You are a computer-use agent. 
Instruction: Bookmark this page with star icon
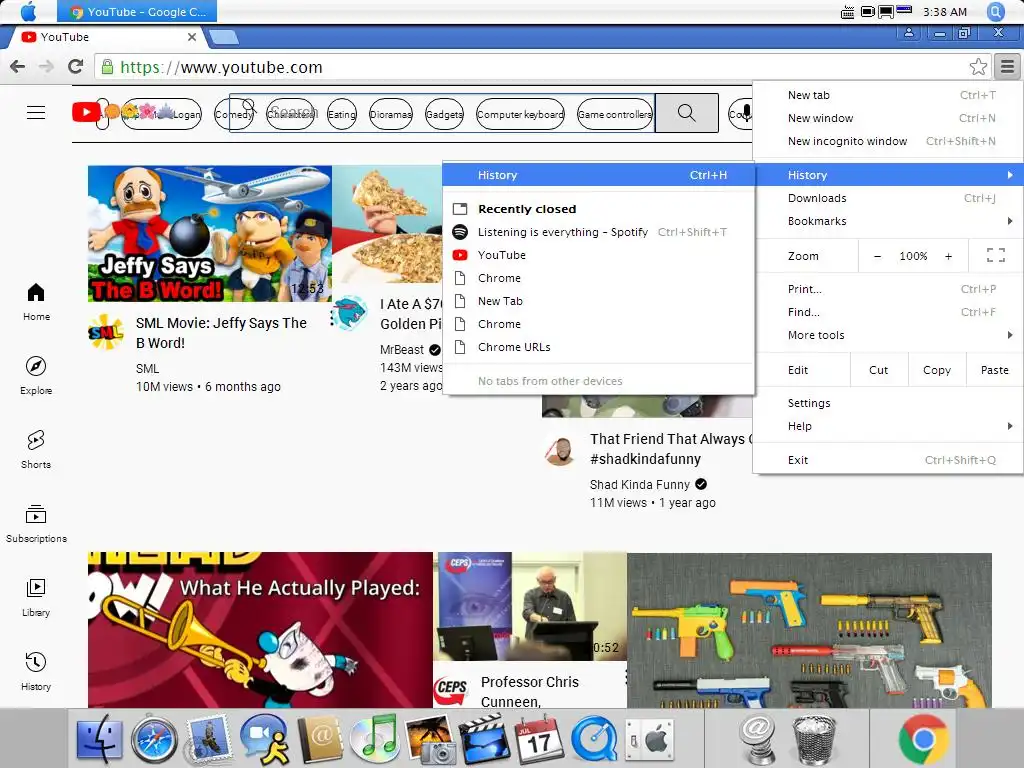click(978, 67)
